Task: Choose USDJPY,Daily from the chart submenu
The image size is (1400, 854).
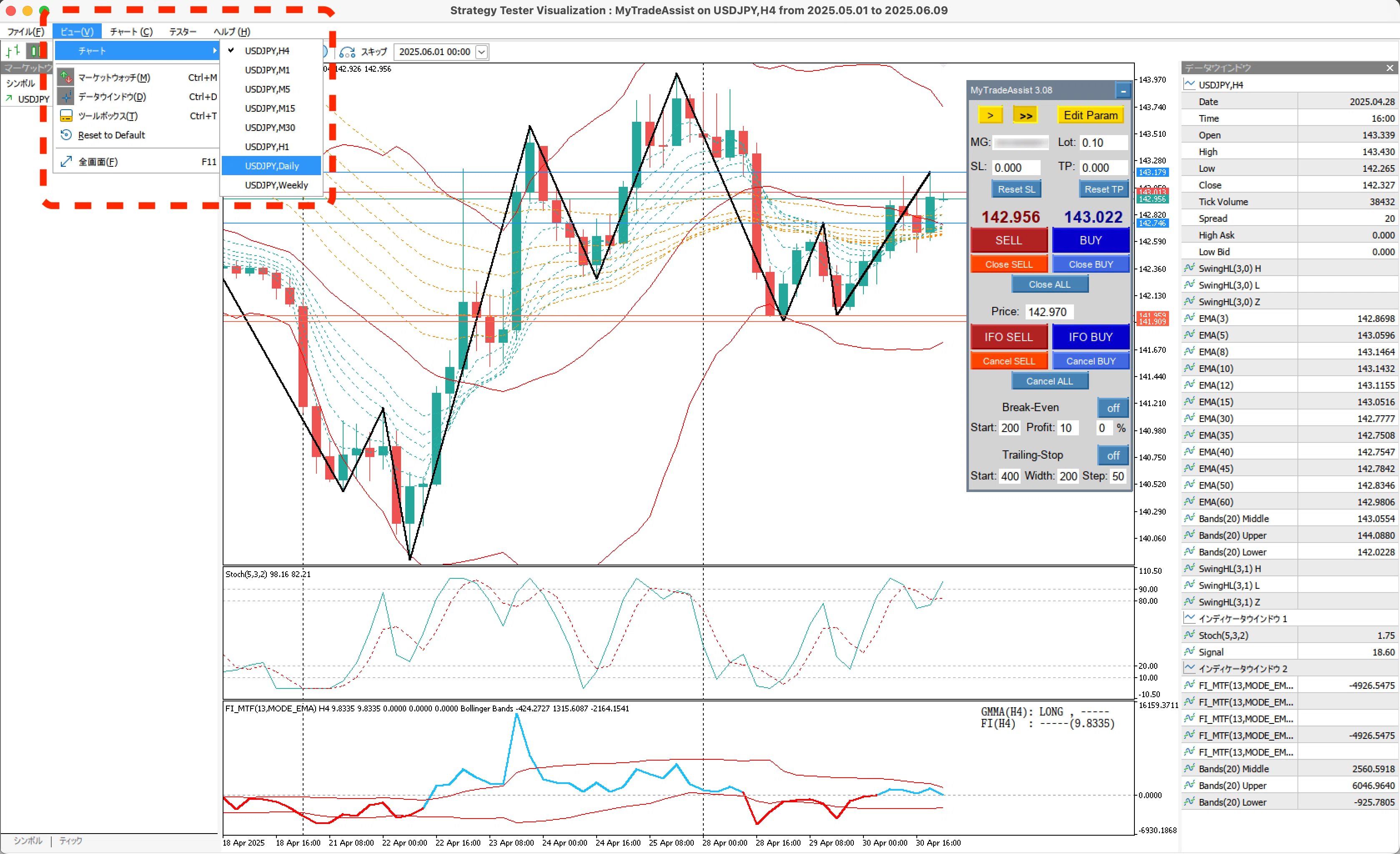Action: (271, 166)
